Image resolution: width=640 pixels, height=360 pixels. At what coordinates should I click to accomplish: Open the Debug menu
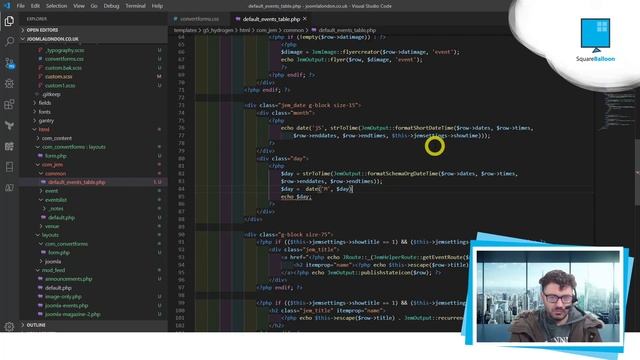[x=111, y=6]
